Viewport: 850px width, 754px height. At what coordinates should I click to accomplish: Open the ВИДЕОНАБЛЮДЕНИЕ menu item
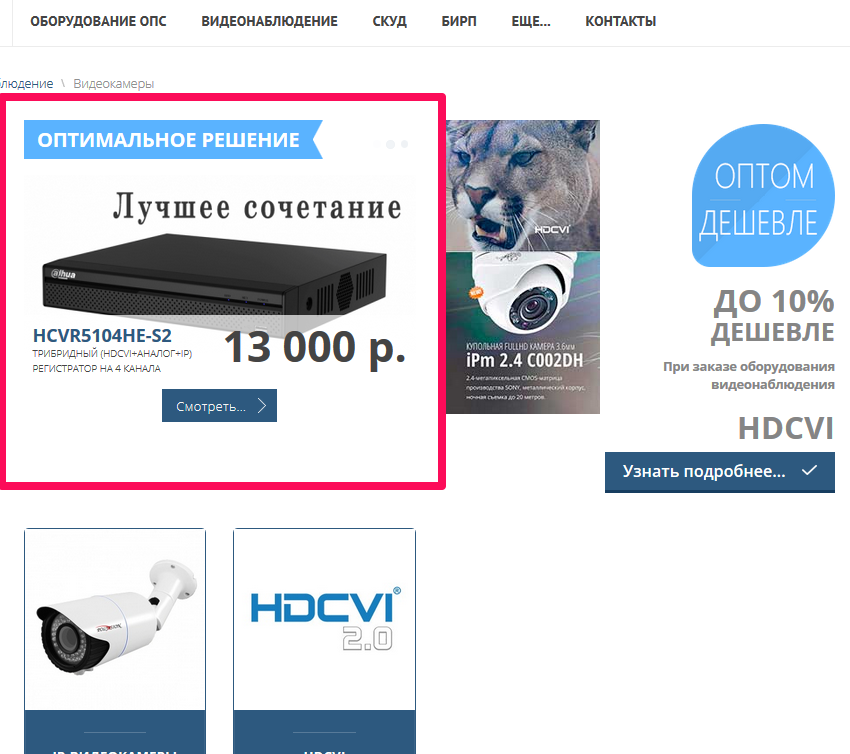point(269,21)
